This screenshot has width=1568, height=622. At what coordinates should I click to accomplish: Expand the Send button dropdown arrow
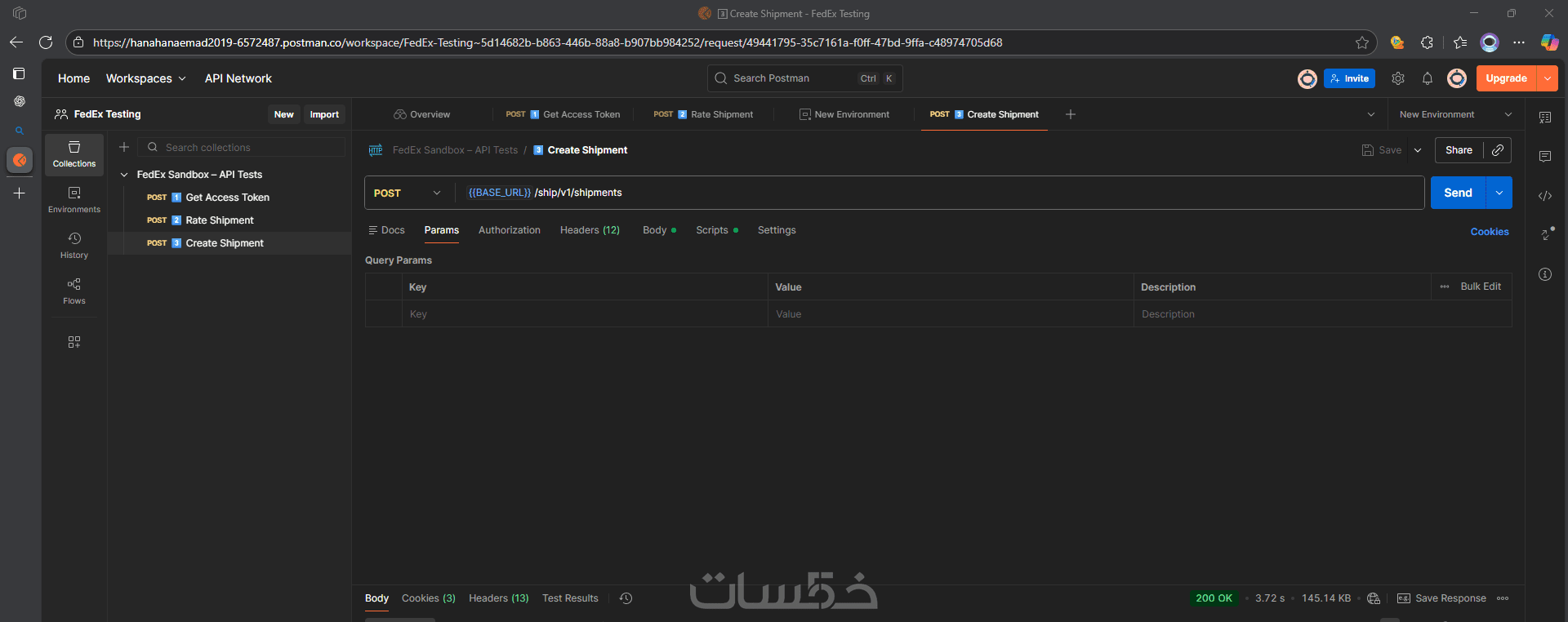[x=1499, y=193]
